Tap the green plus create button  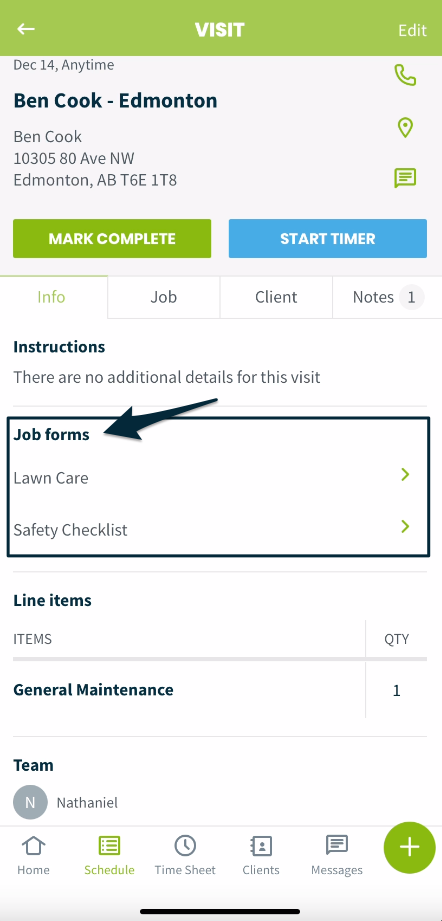tap(410, 847)
